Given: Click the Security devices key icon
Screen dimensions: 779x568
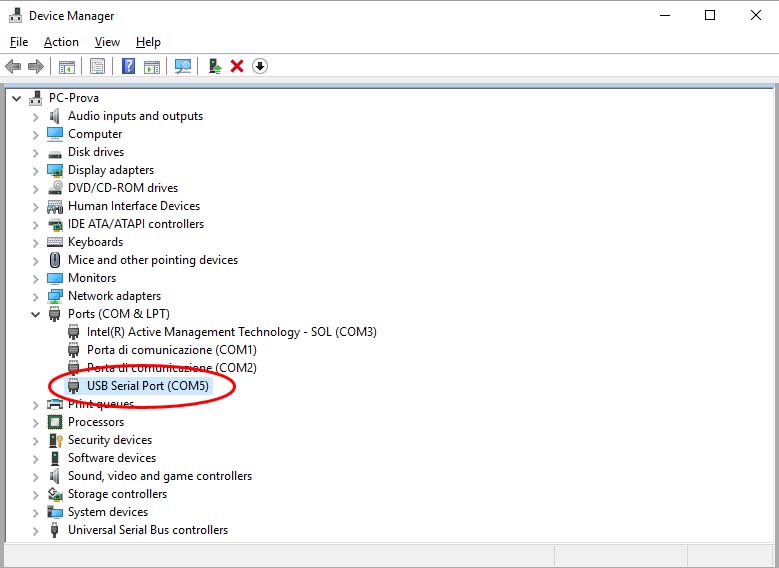Looking at the screenshot, I should [56, 440].
